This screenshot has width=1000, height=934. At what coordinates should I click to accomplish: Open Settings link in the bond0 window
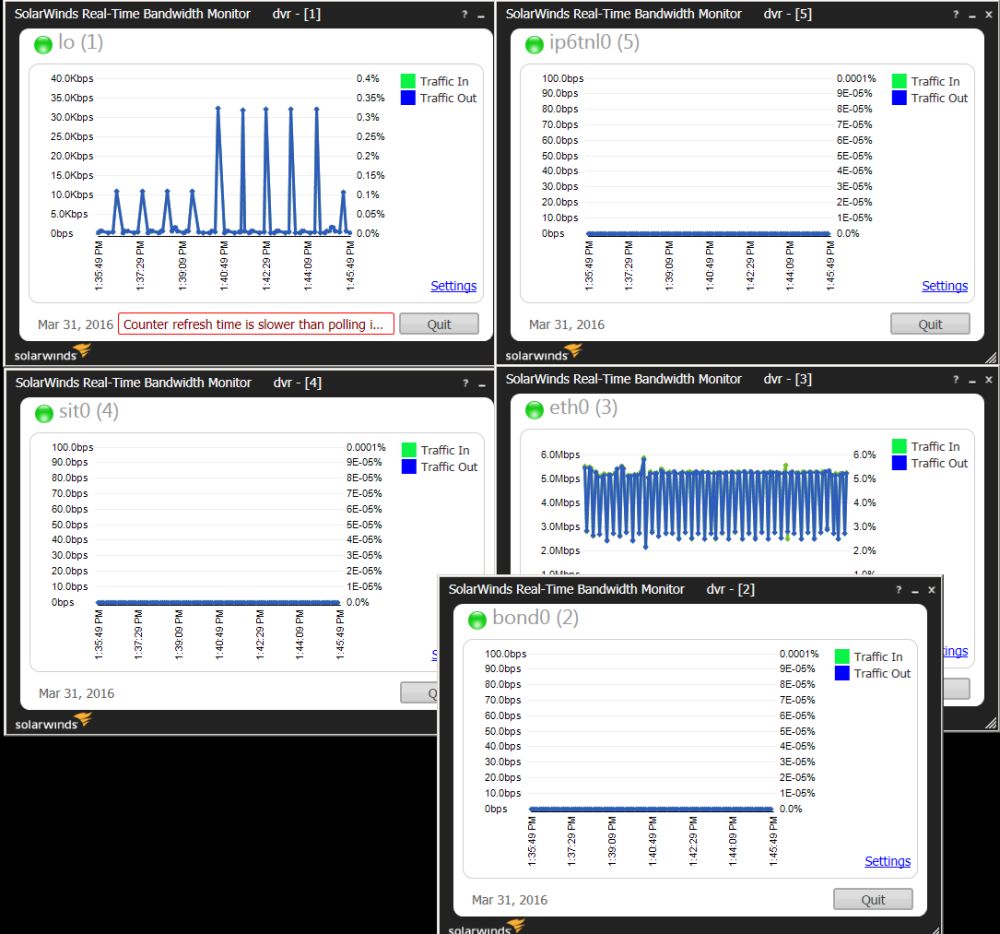(x=888, y=861)
